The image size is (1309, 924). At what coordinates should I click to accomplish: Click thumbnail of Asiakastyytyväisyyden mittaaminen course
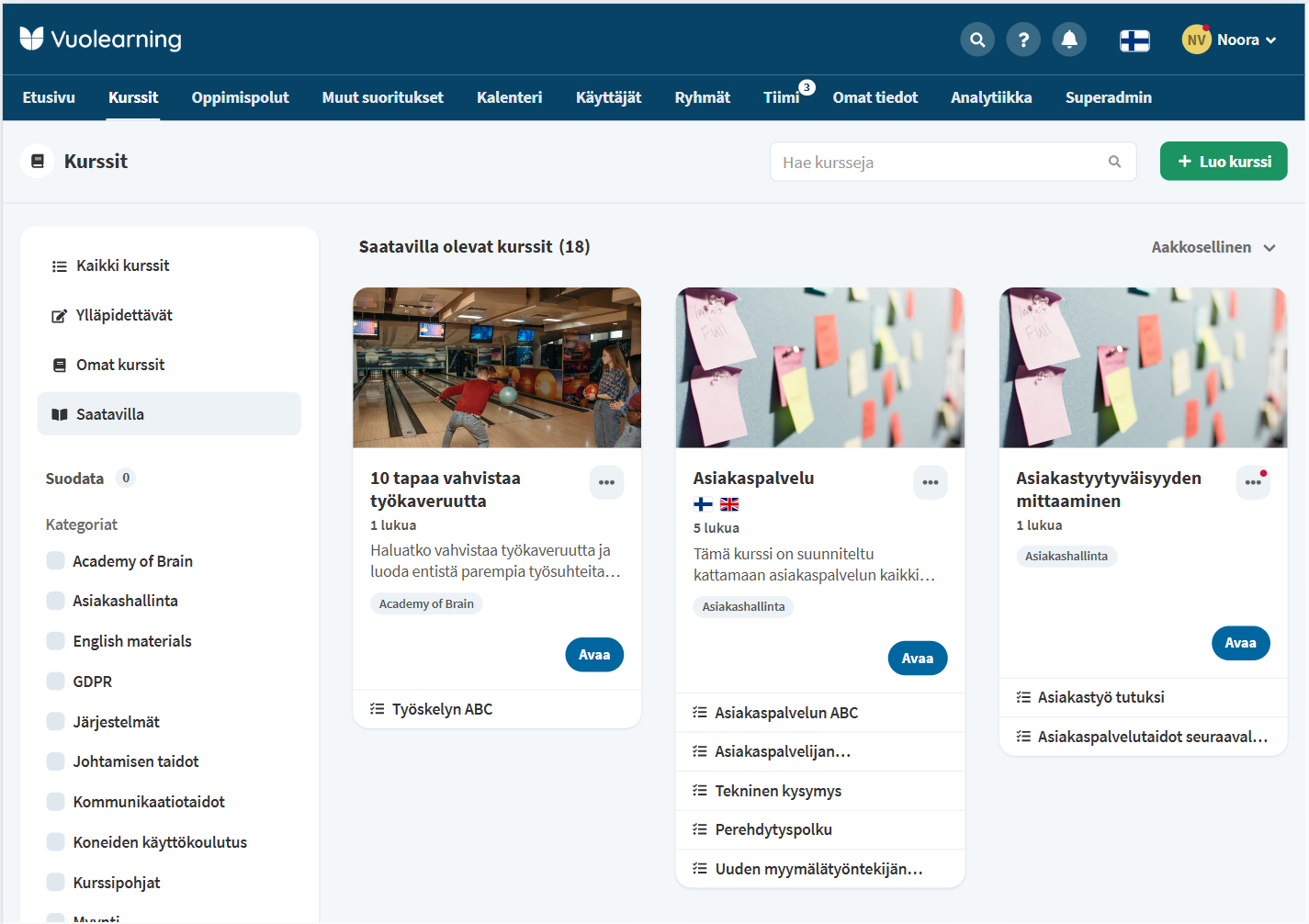(x=1144, y=367)
